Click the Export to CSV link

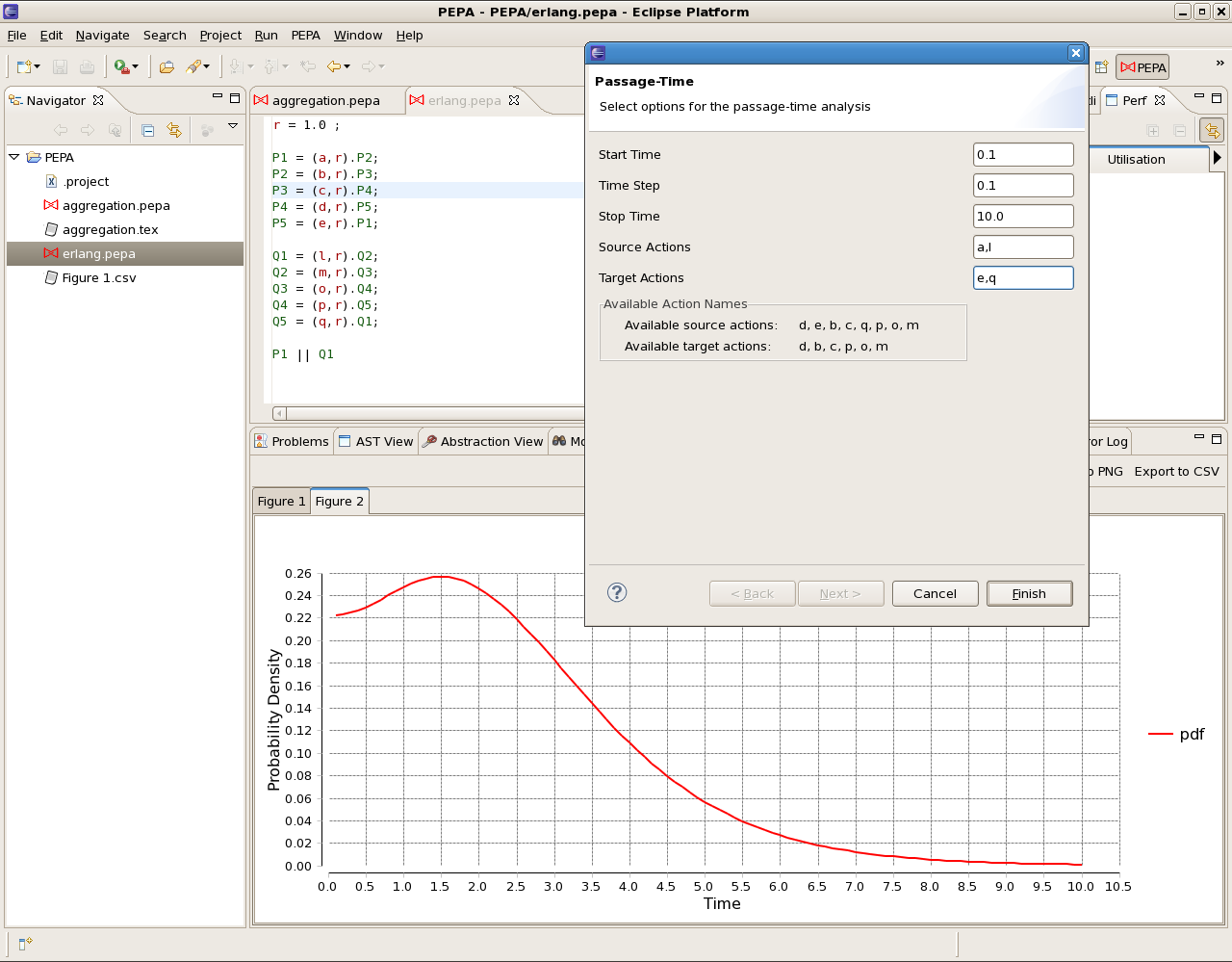coord(1176,472)
